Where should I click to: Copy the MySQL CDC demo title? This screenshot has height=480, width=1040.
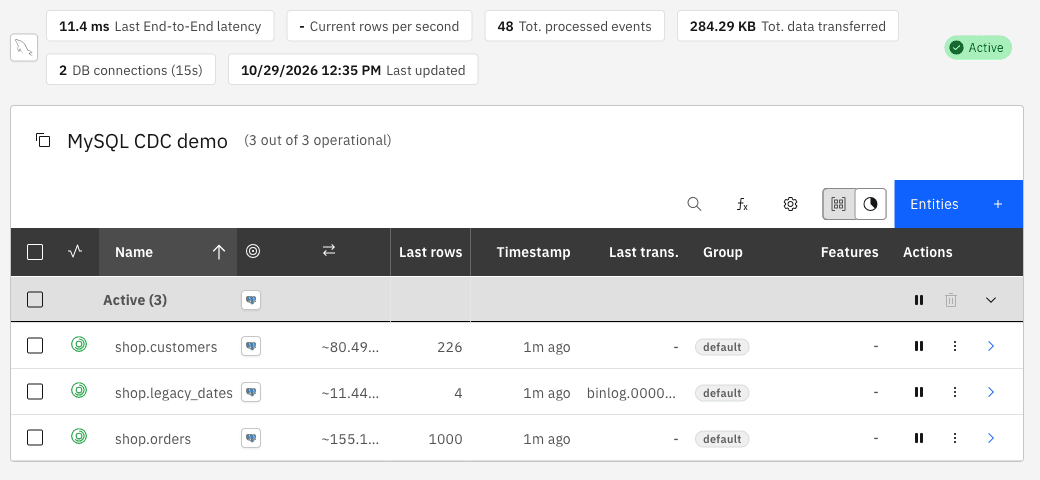[43, 141]
